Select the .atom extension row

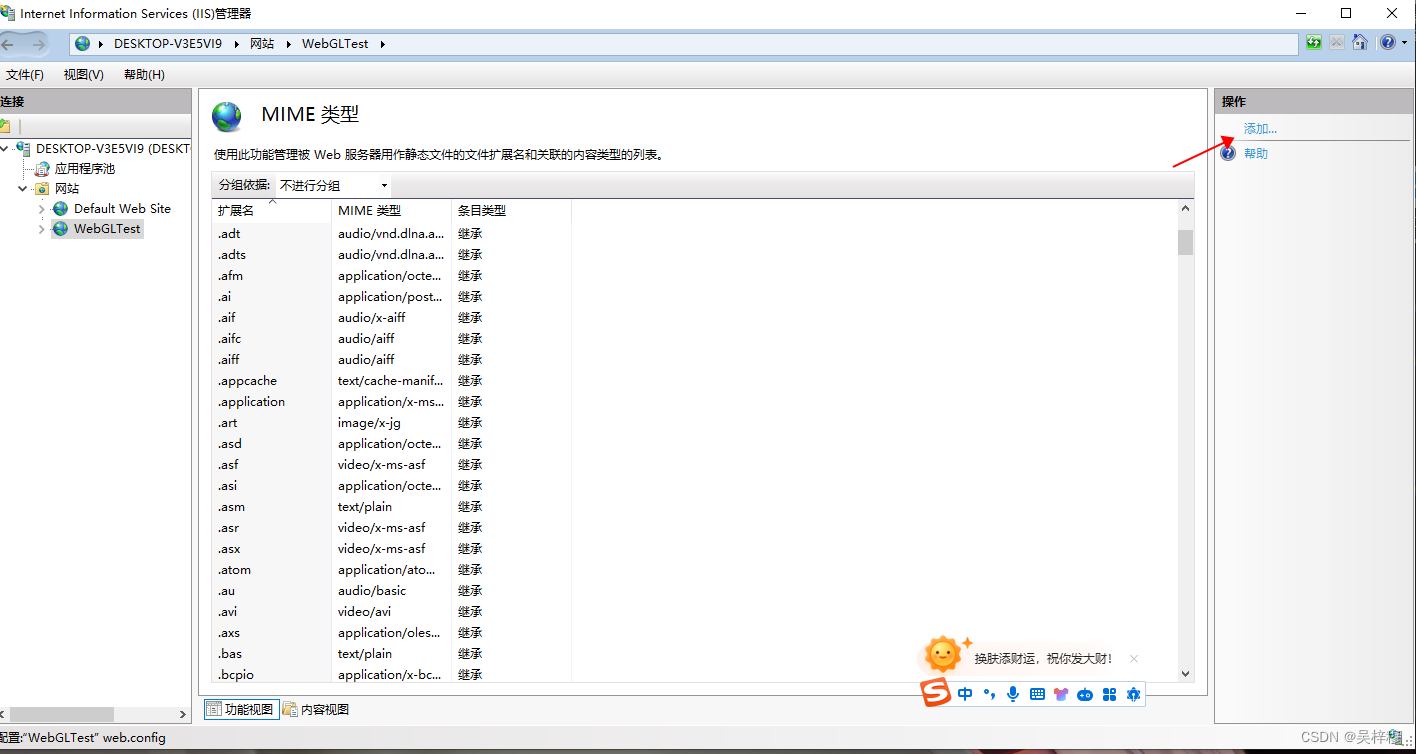coord(391,570)
